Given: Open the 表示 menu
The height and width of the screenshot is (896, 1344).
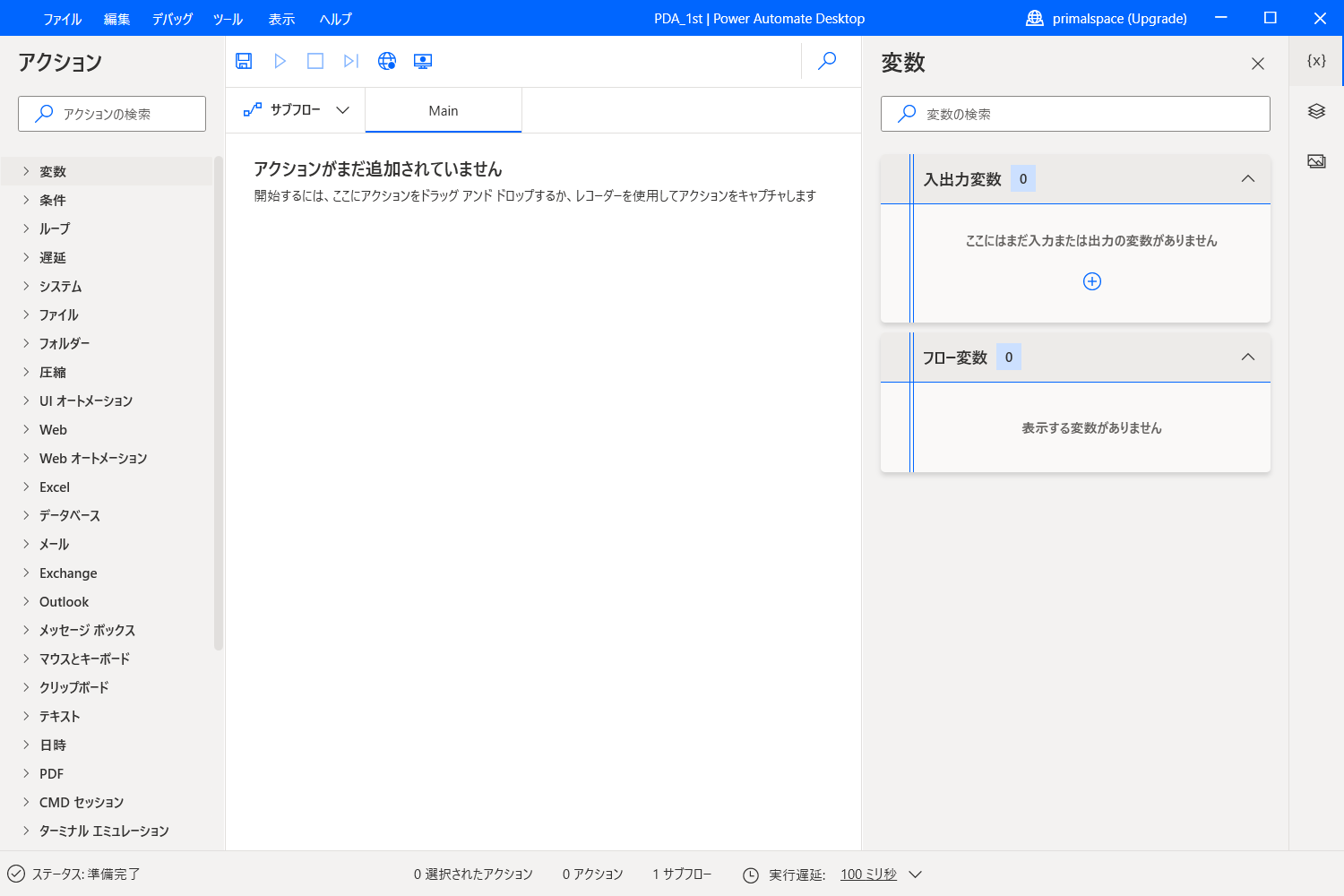Looking at the screenshot, I should pyautogui.click(x=281, y=19).
